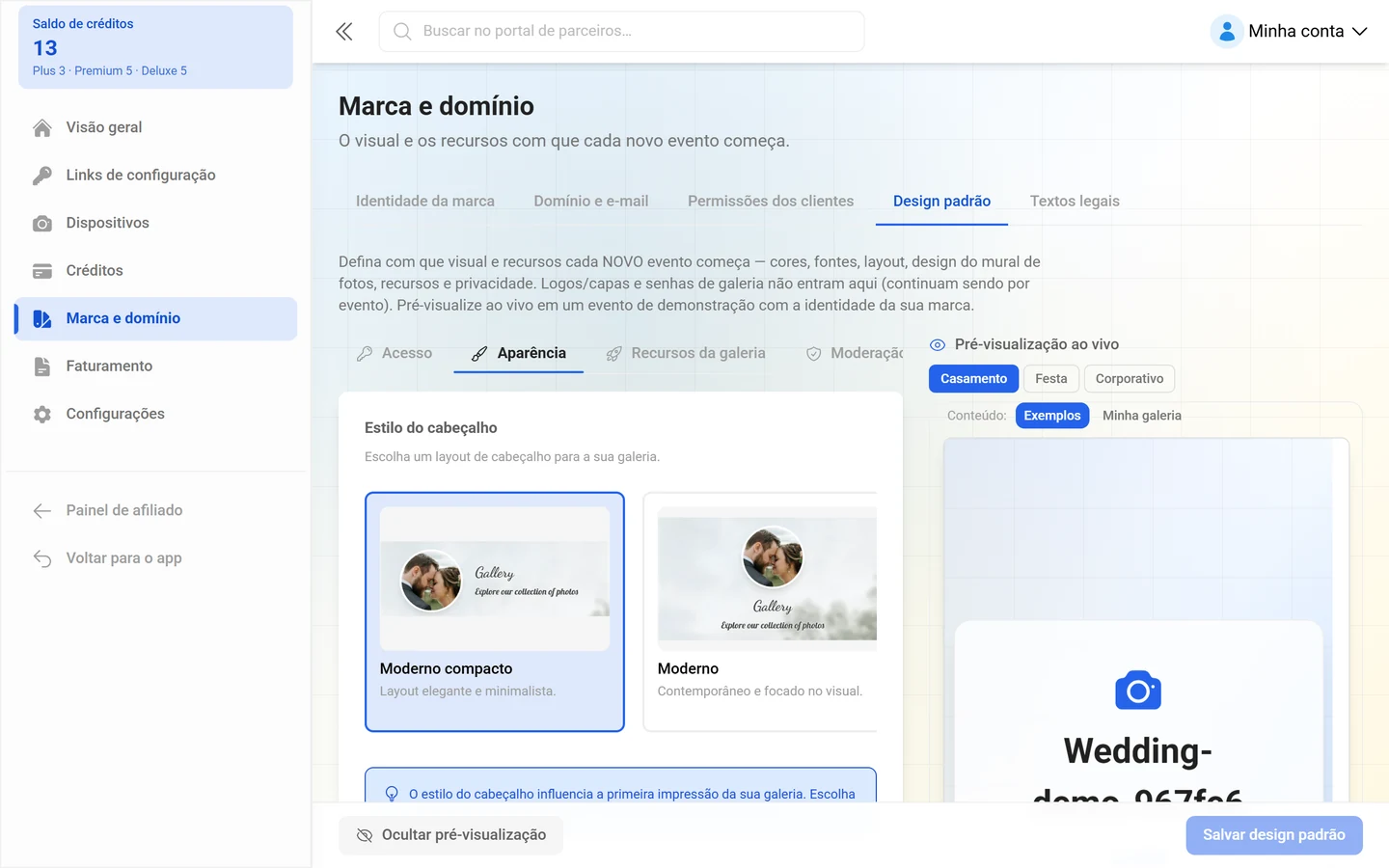The height and width of the screenshot is (868, 1389).
Task: Expand account menu via chevron arrow
Action: (1360, 32)
